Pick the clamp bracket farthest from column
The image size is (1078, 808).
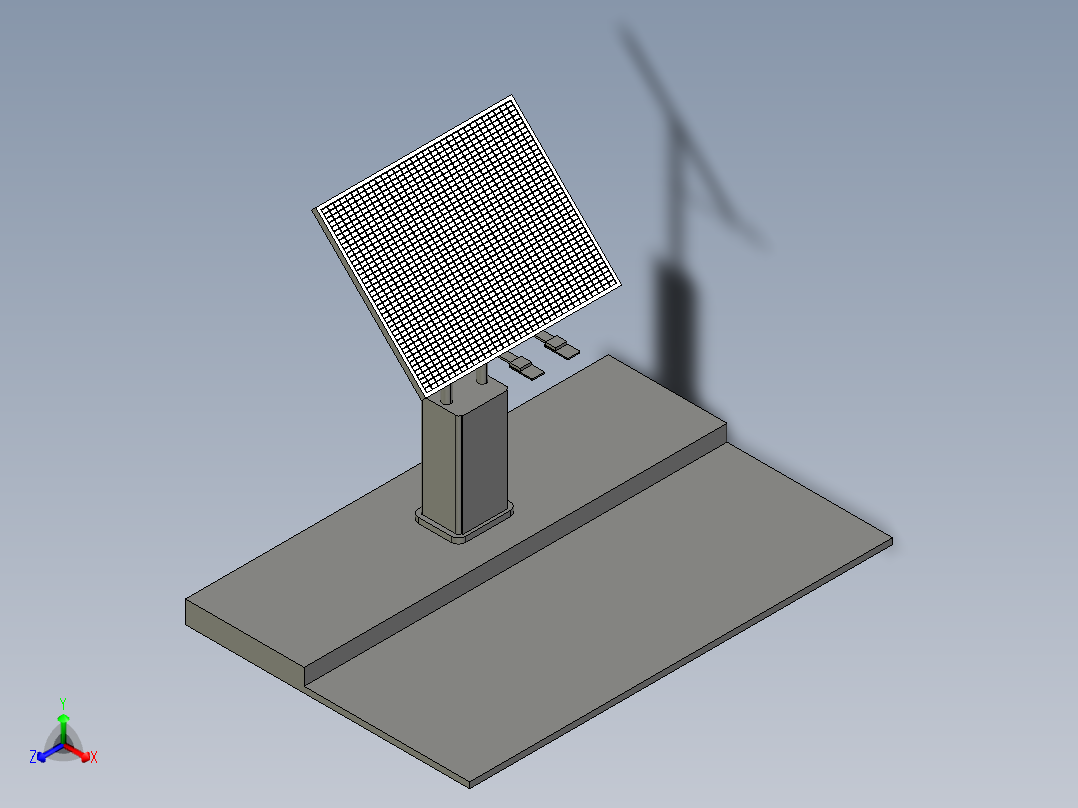pyautogui.click(x=558, y=345)
